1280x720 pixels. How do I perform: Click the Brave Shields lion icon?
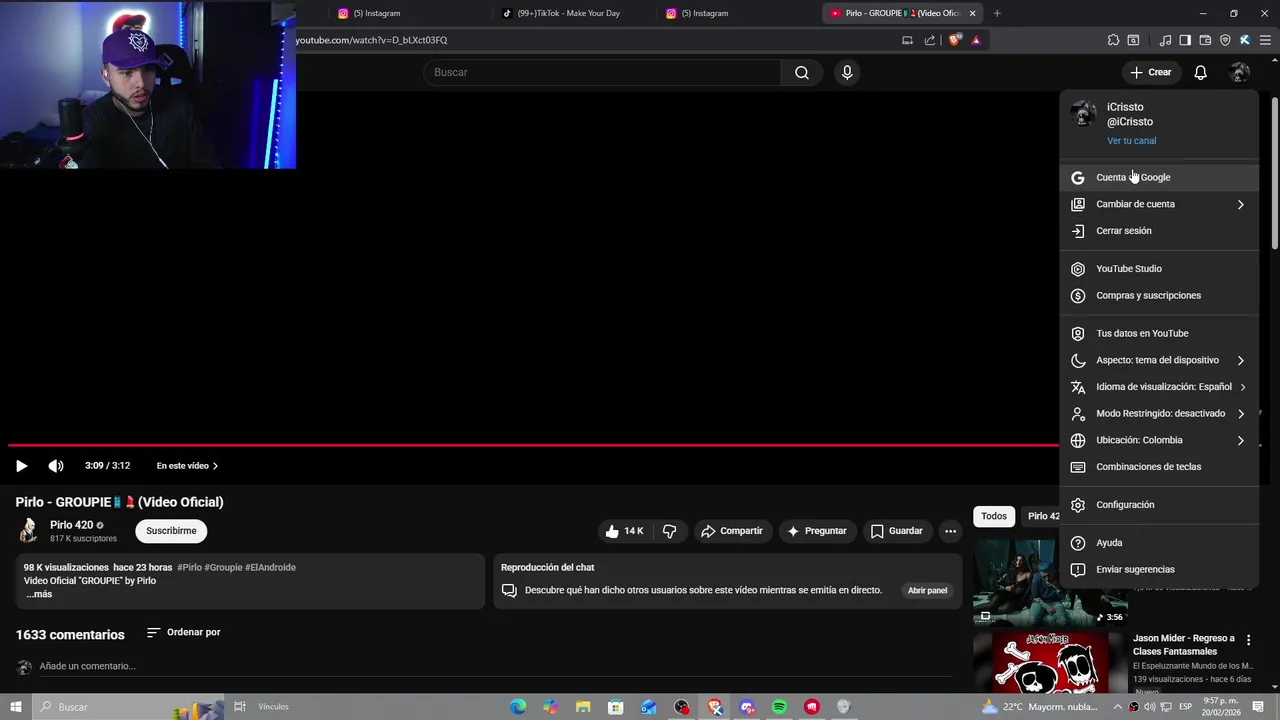coord(955,40)
